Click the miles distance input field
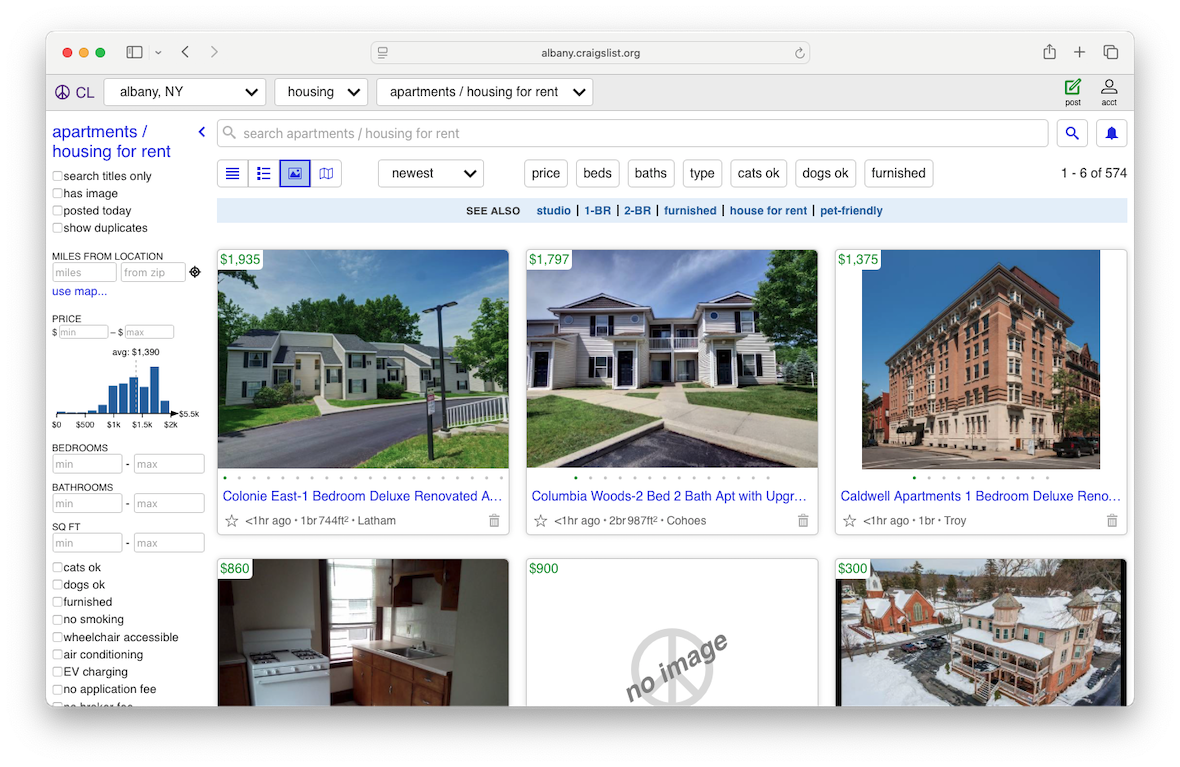1180x767 pixels. pos(84,272)
